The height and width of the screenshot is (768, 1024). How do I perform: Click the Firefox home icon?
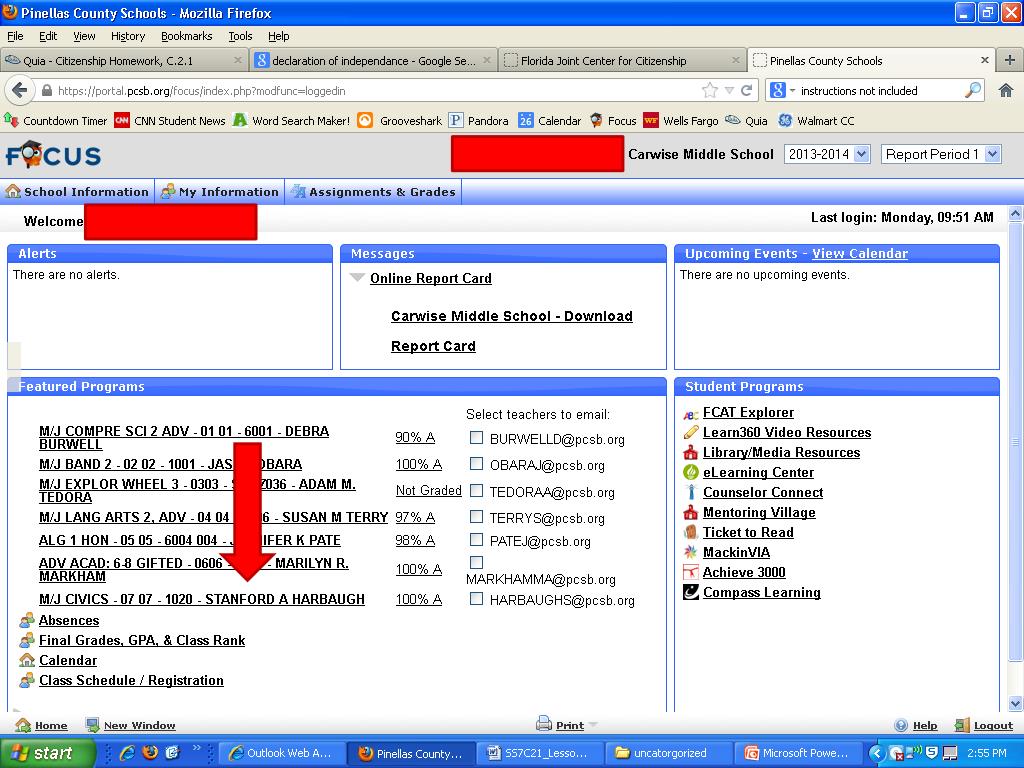click(x=1006, y=90)
